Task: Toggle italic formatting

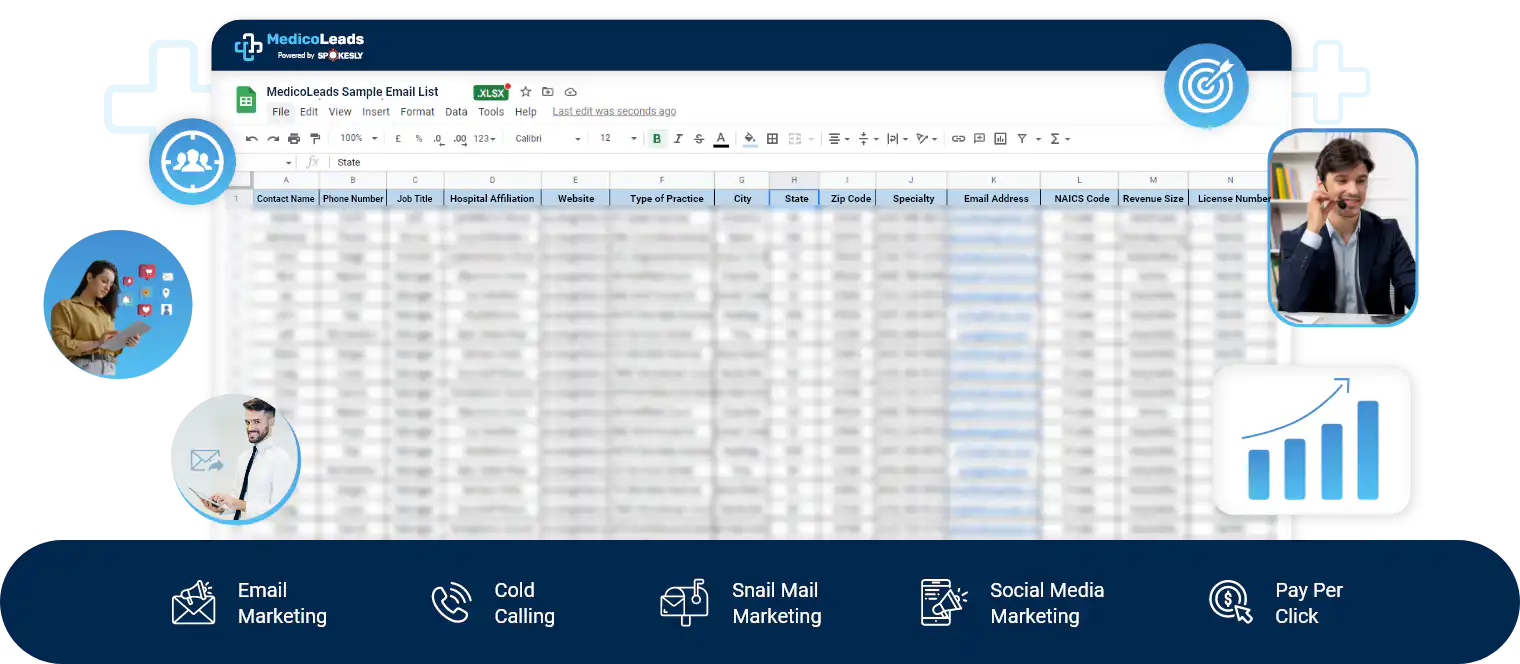Action: point(678,139)
